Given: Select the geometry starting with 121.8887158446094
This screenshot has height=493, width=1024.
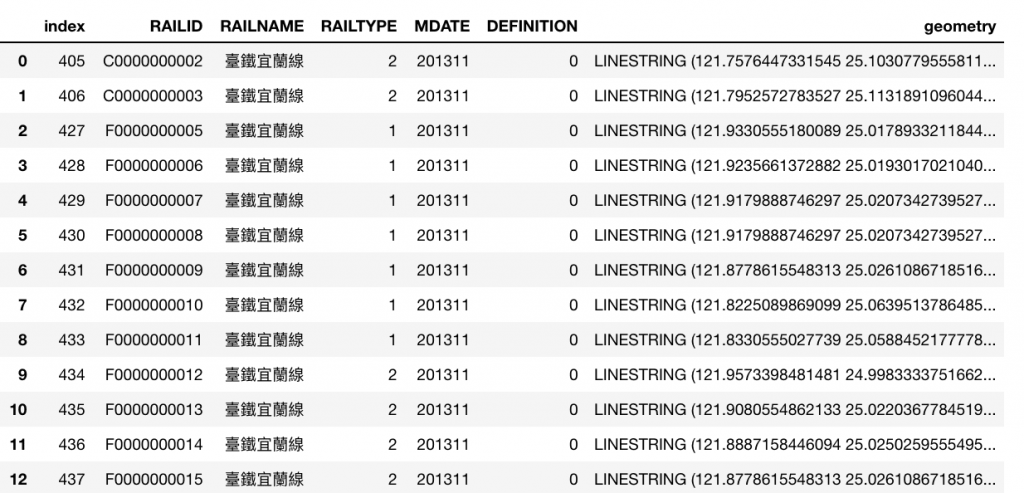Looking at the screenshot, I should tap(795, 445).
